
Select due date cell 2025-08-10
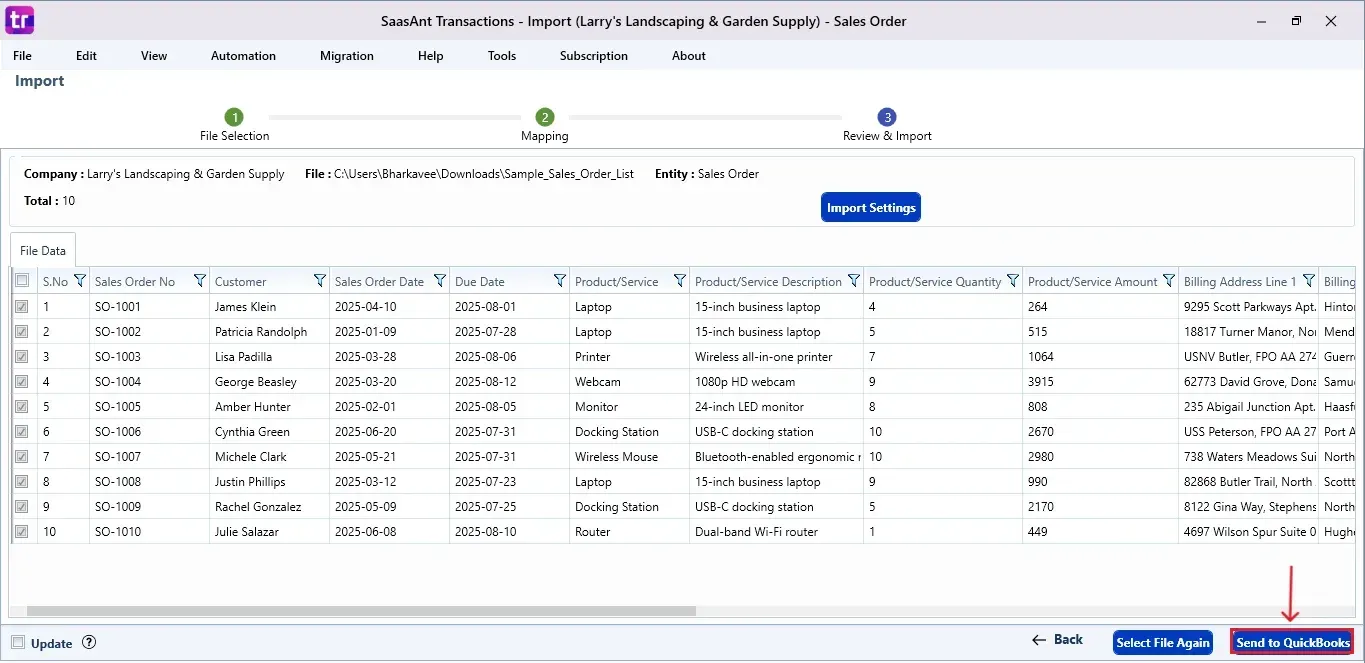point(509,532)
